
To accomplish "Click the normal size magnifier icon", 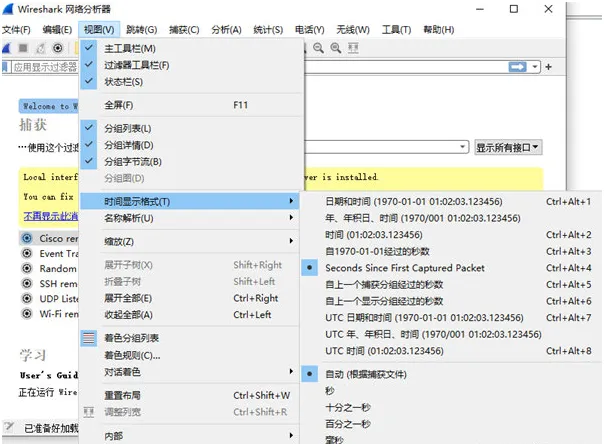I will coord(336,48).
